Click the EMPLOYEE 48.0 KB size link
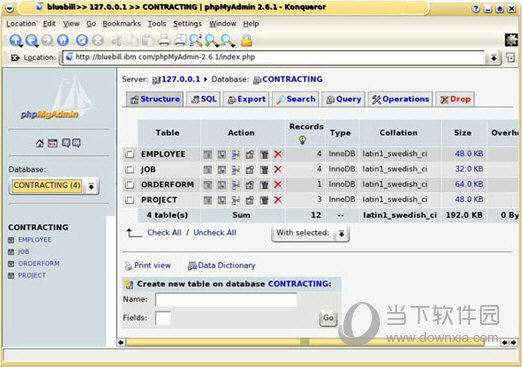This screenshot has height=367, width=523. (469, 154)
